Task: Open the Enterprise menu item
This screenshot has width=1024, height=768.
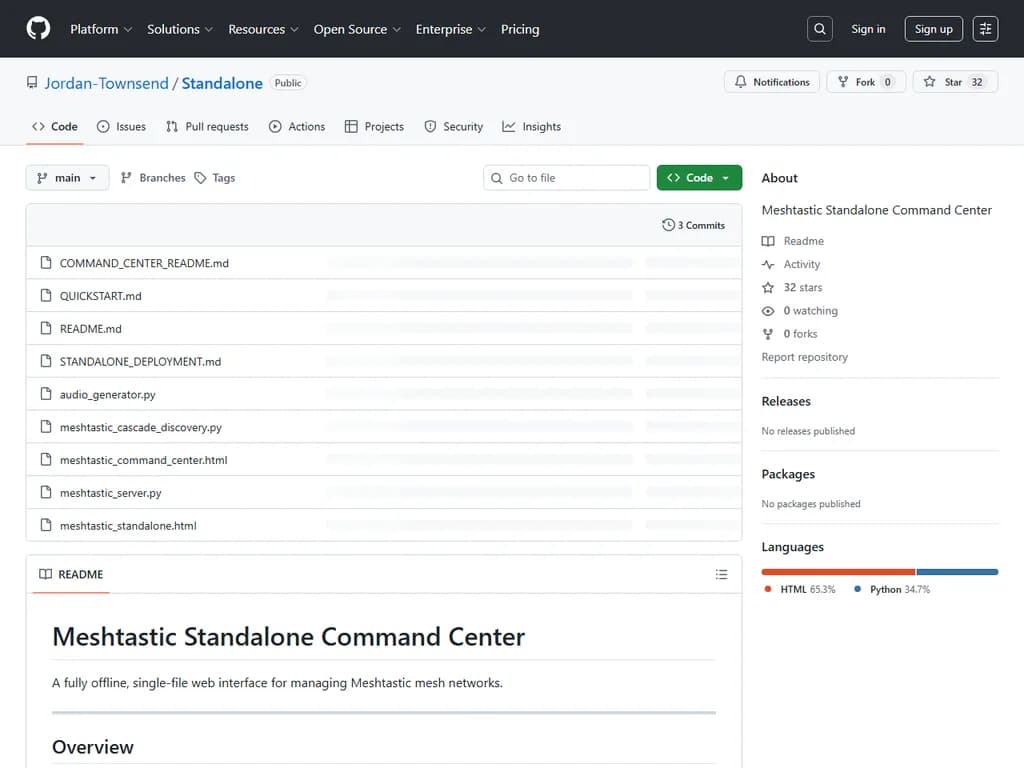Action: pos(444,29)
